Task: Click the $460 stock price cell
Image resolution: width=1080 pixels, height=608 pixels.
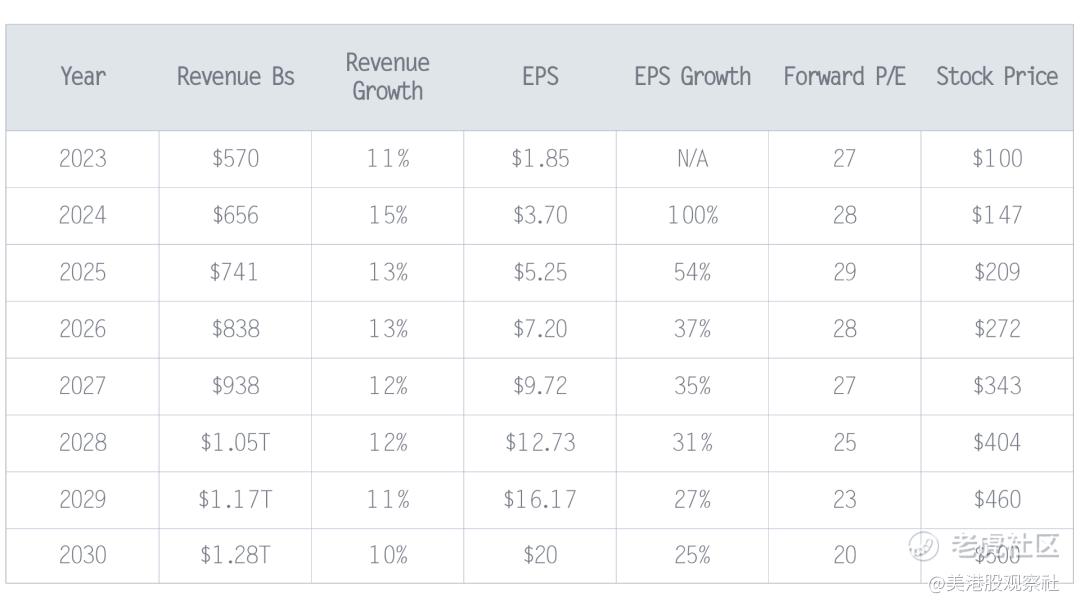Action: (997, 500)
